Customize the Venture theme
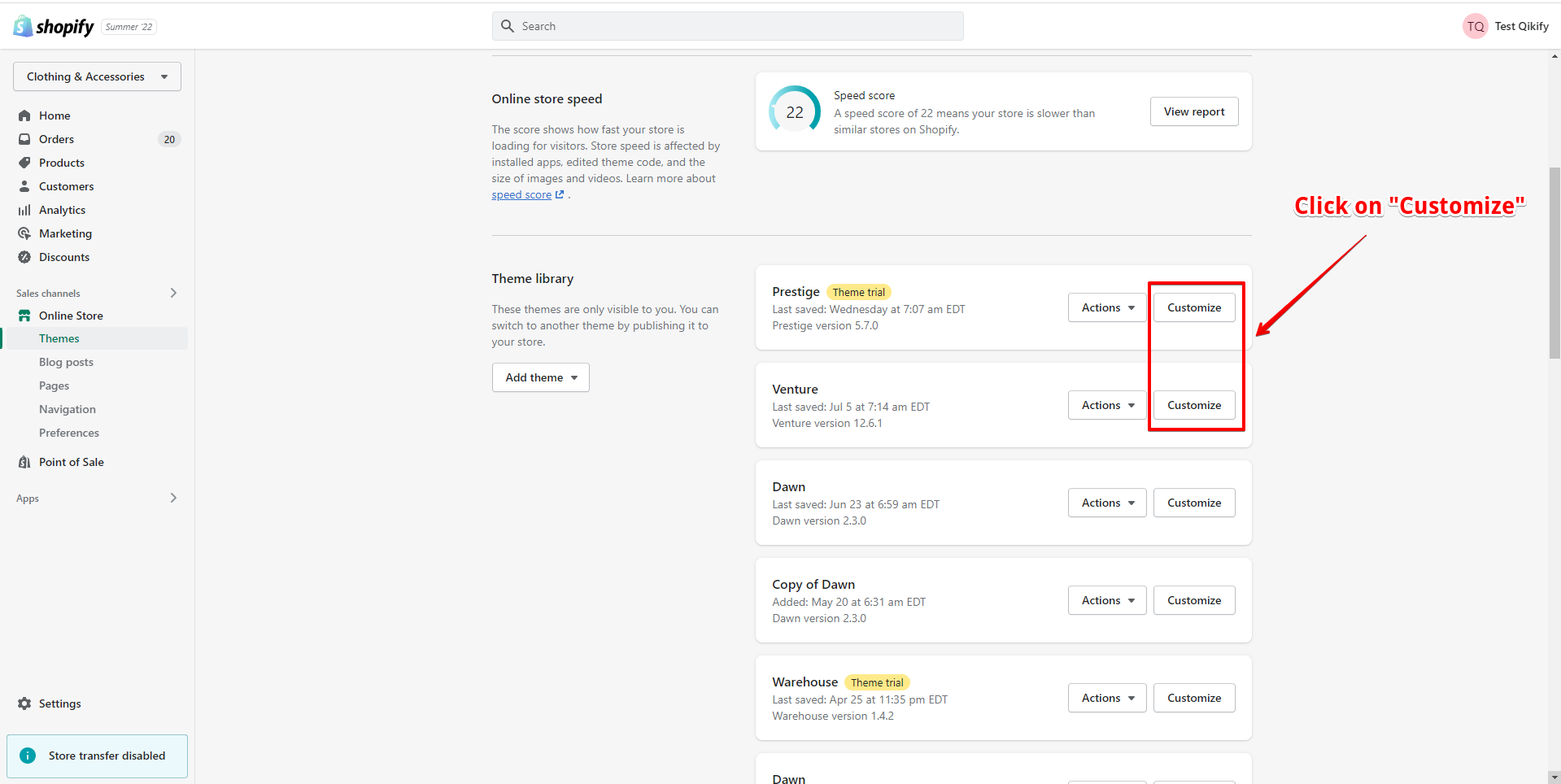Screen dimensions: 1561x784 point(1194,405)
